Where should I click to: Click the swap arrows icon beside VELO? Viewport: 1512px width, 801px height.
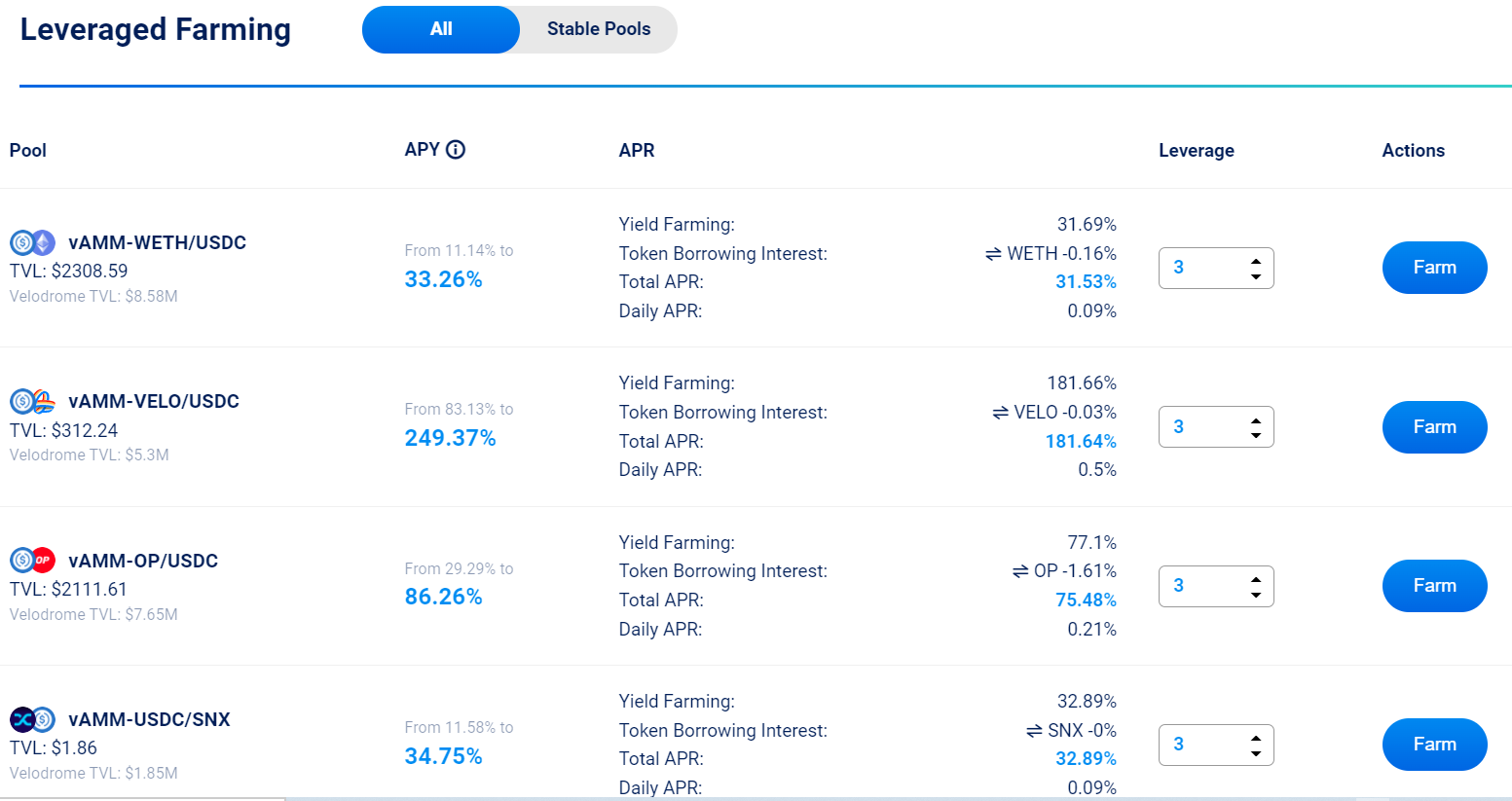tap(1000, 413)
